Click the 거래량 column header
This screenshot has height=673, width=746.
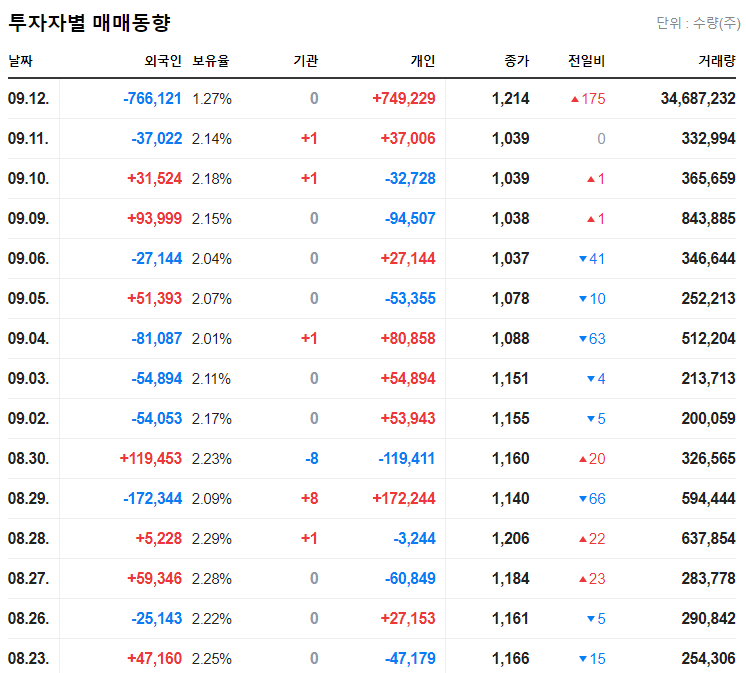click(717, 61)
